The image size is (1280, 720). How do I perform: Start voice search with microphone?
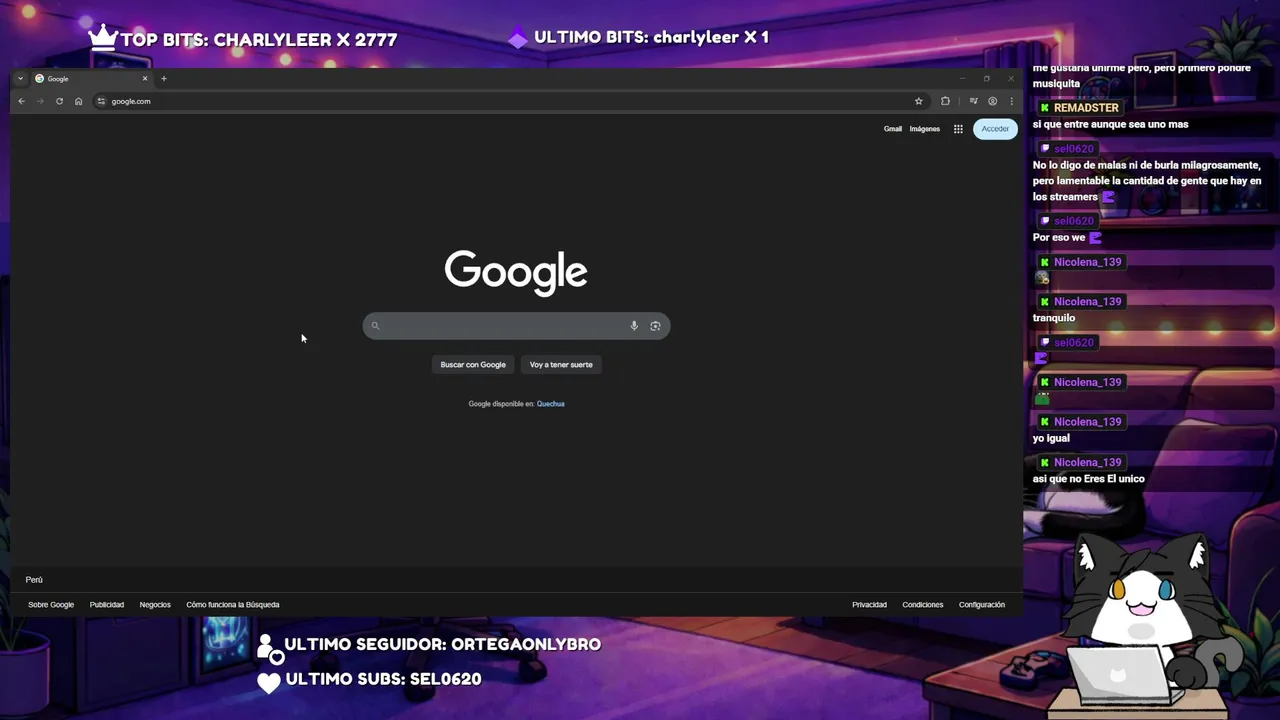point(634,326)
